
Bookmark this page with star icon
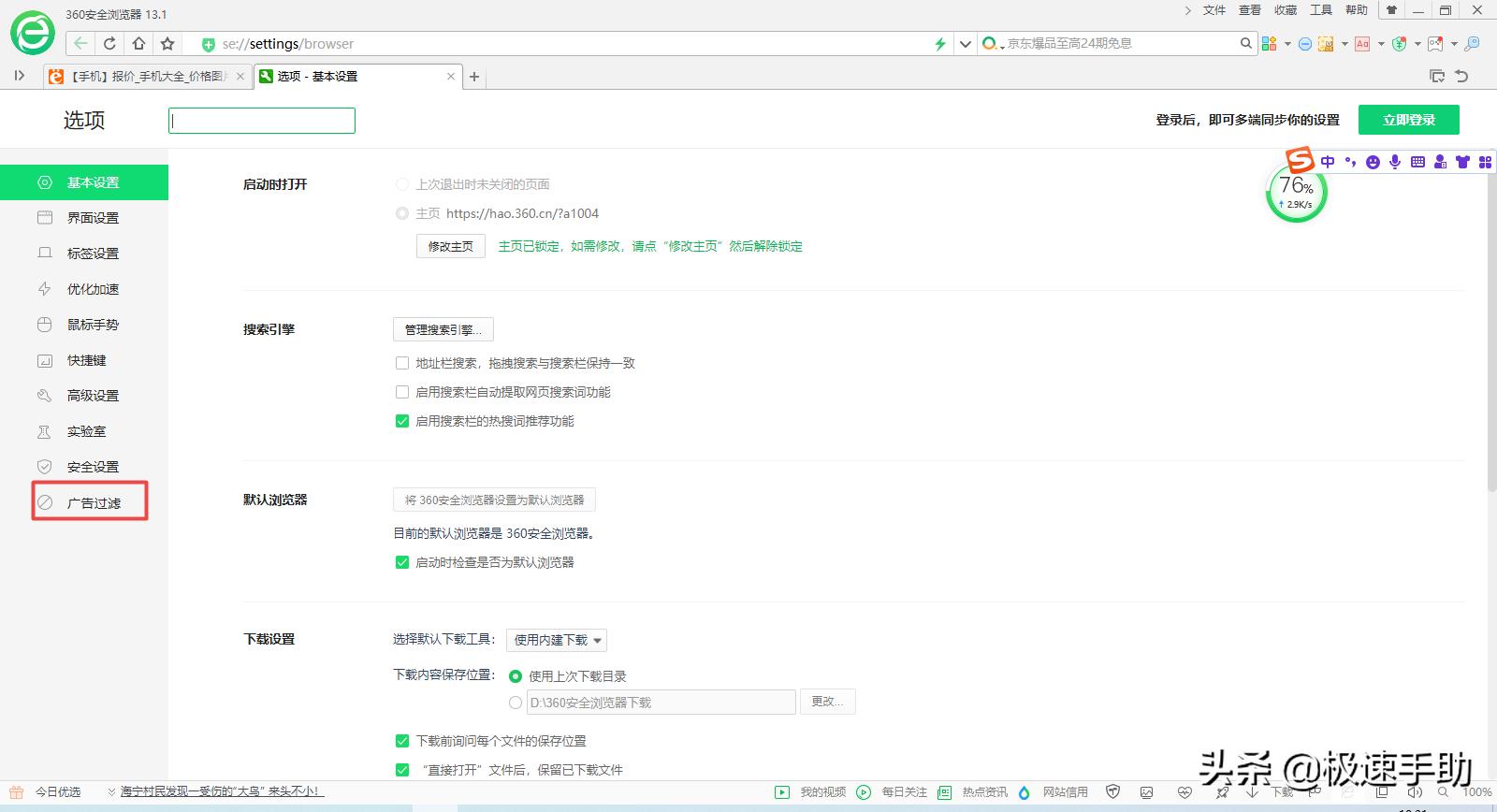pos(167,43)
